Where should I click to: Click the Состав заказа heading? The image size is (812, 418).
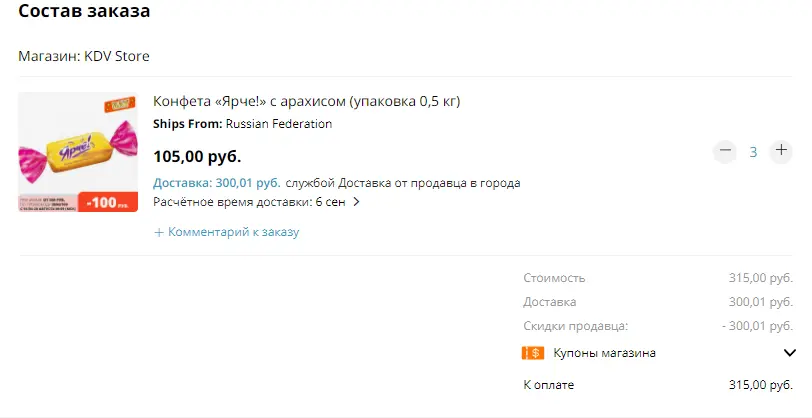point(84,10)
